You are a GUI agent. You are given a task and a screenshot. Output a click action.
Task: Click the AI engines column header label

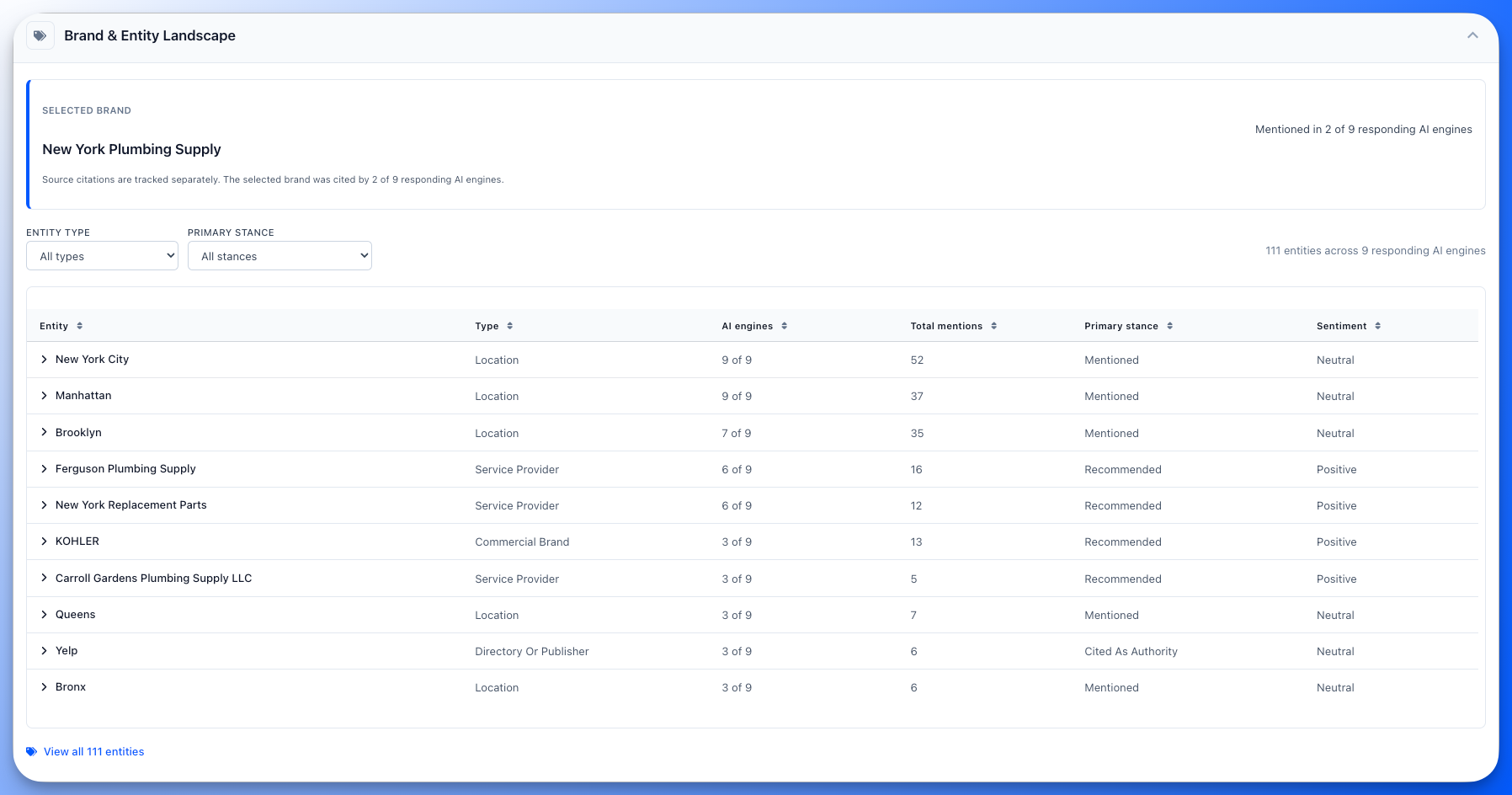(x=747, y=326)
